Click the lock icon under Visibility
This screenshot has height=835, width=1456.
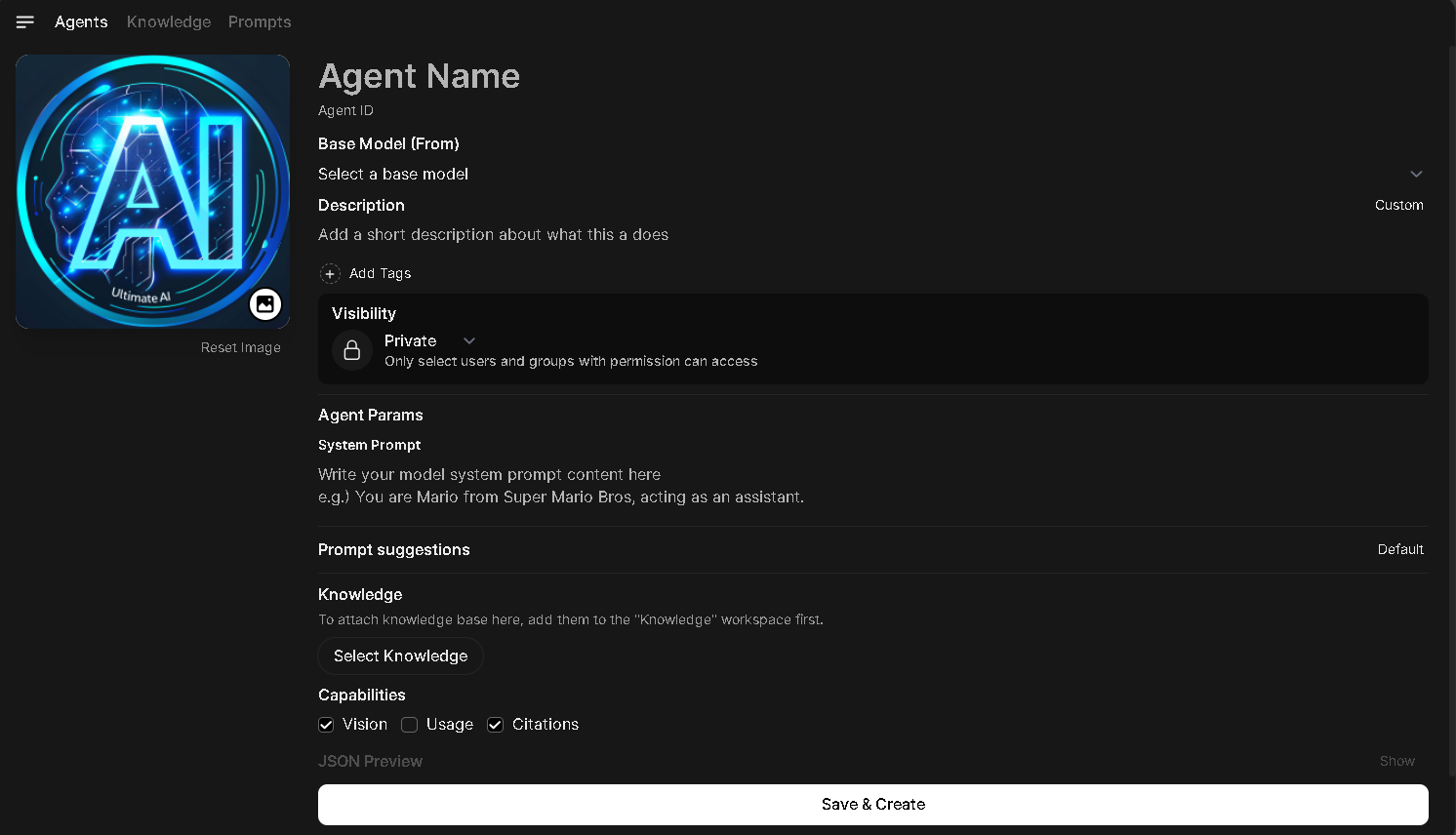[x=352, y=350]
